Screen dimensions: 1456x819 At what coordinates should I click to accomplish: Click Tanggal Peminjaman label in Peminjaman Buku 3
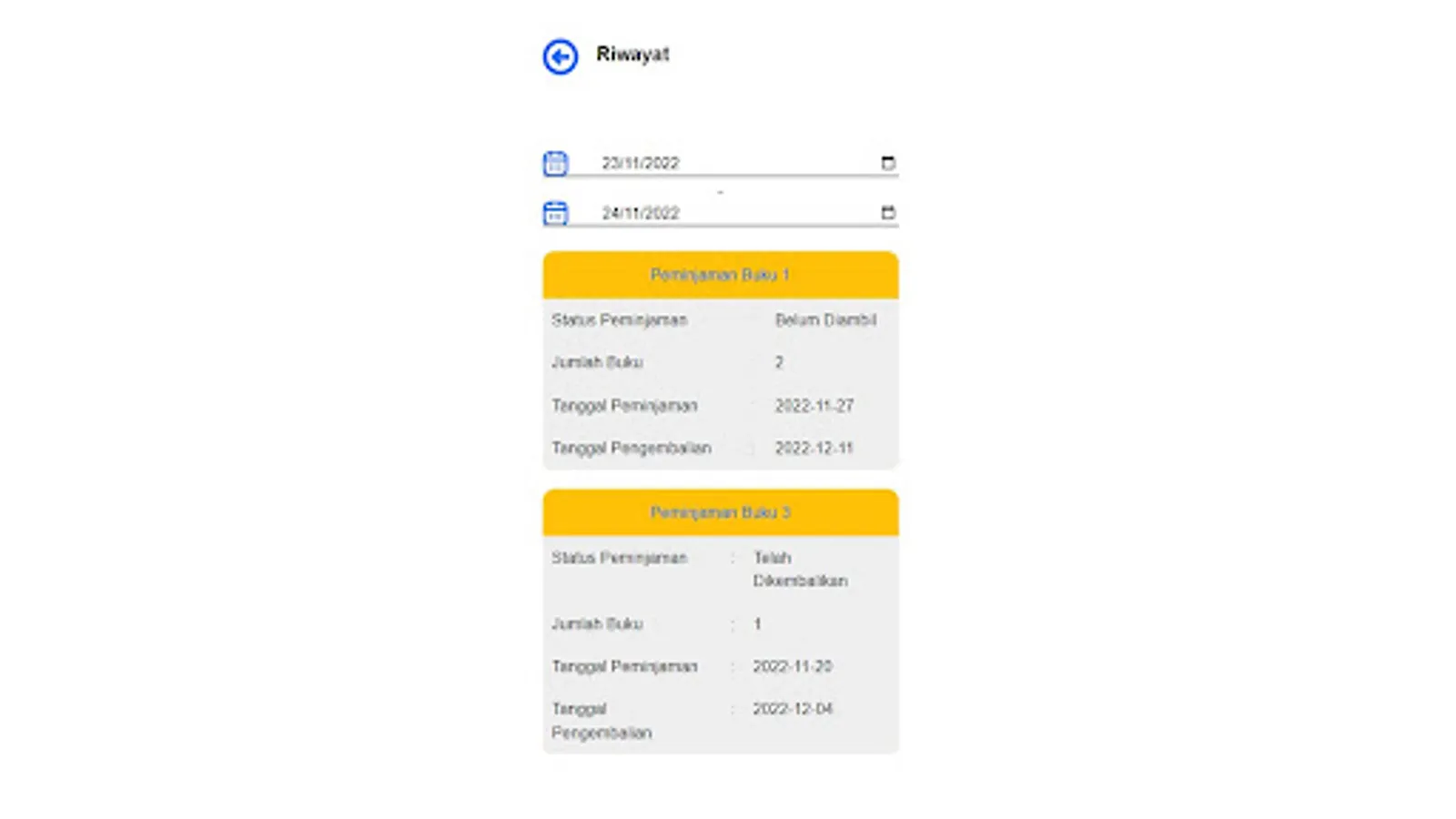tap(624, 666)
